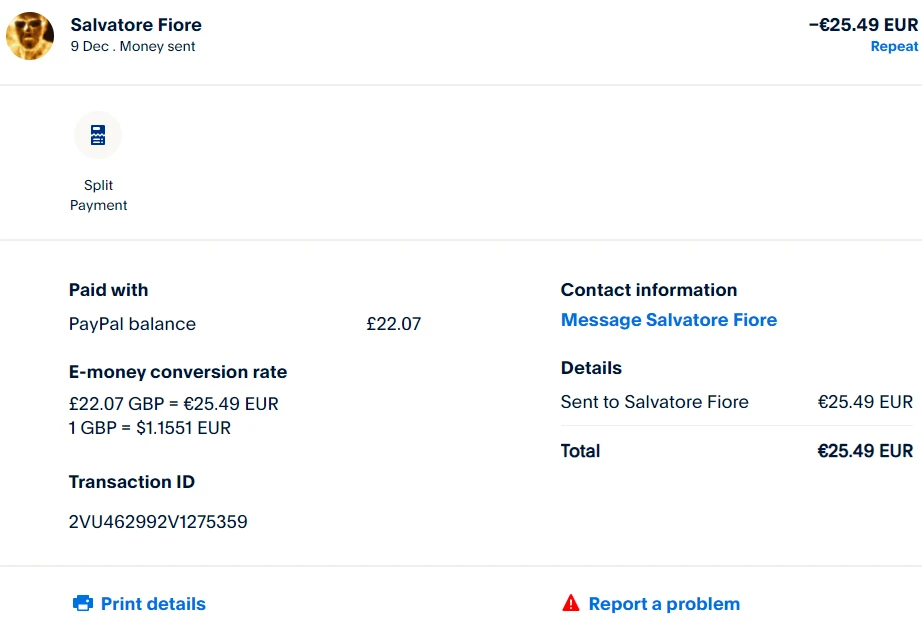The image size is (922, 626).
Task: Click the E-money conversion rate heading
Action: tap(178, 372)
